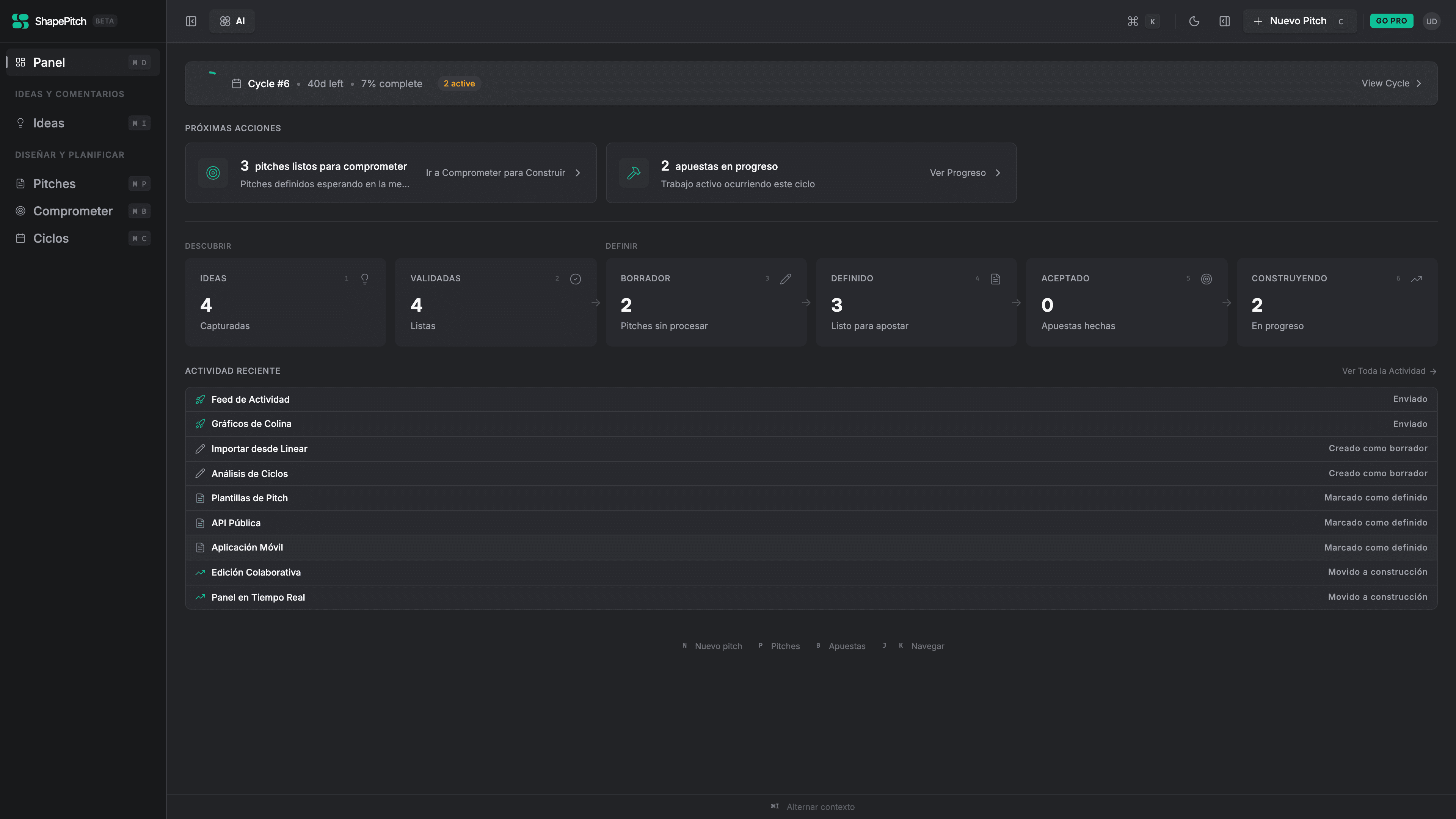
Task: Click the target icon on the ACEPTADO card
Action: (x=1206, y=278)
